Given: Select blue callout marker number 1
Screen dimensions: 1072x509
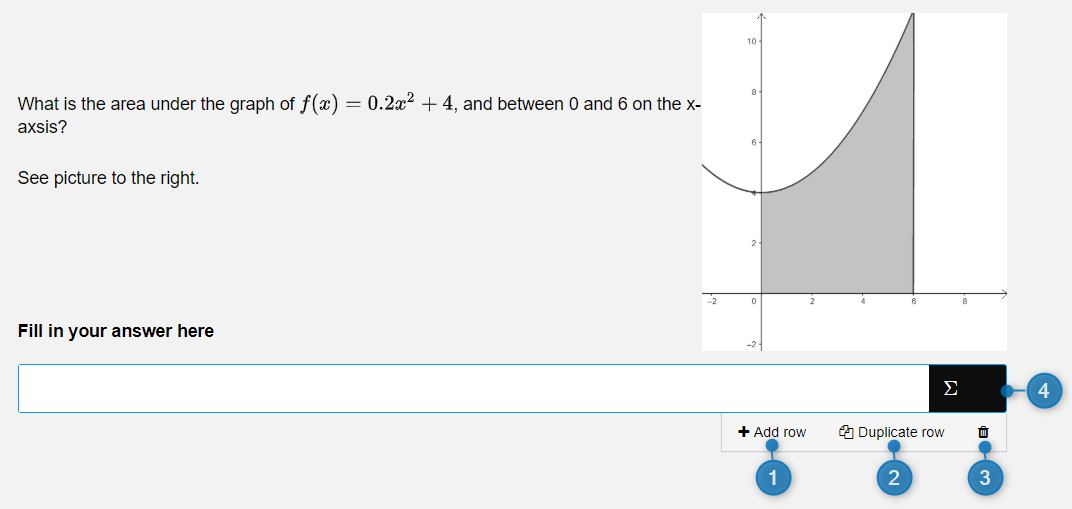Looking at the screenshot, I should pyautogui.click(x=773, y=478).
